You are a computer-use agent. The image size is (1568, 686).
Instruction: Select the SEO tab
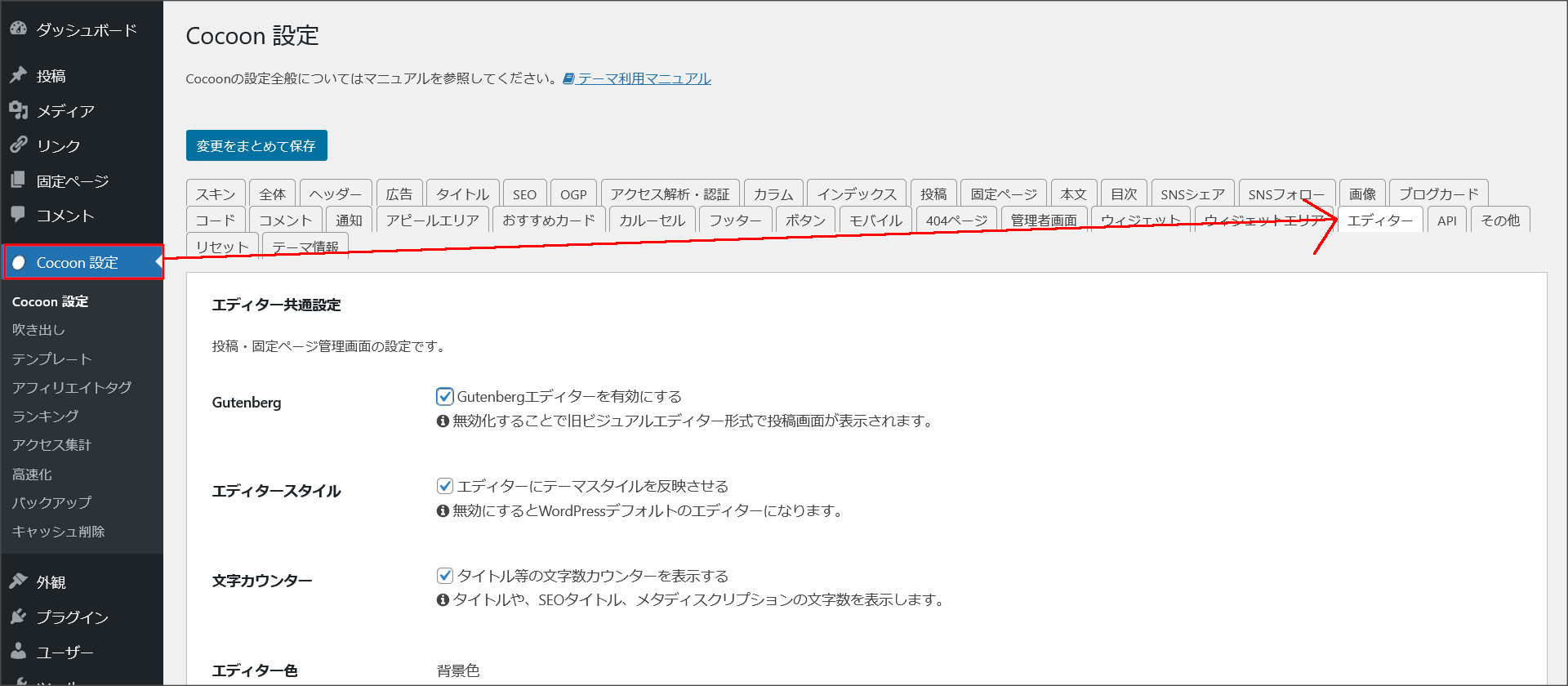(524, 194)
